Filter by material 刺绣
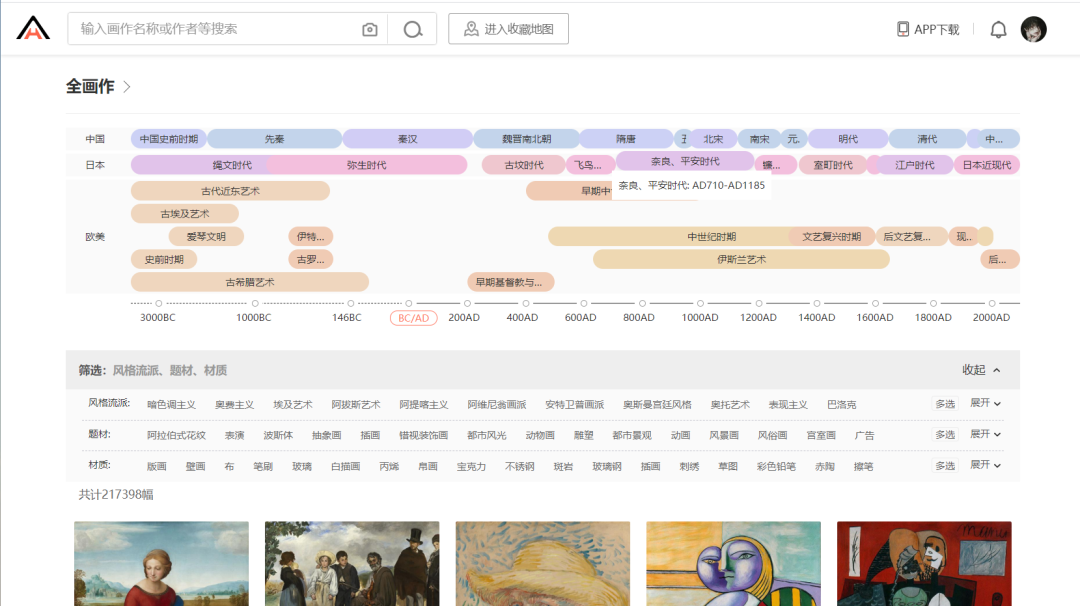The height and width of the screenshot is (606, 1080). [x=689, y=466]
